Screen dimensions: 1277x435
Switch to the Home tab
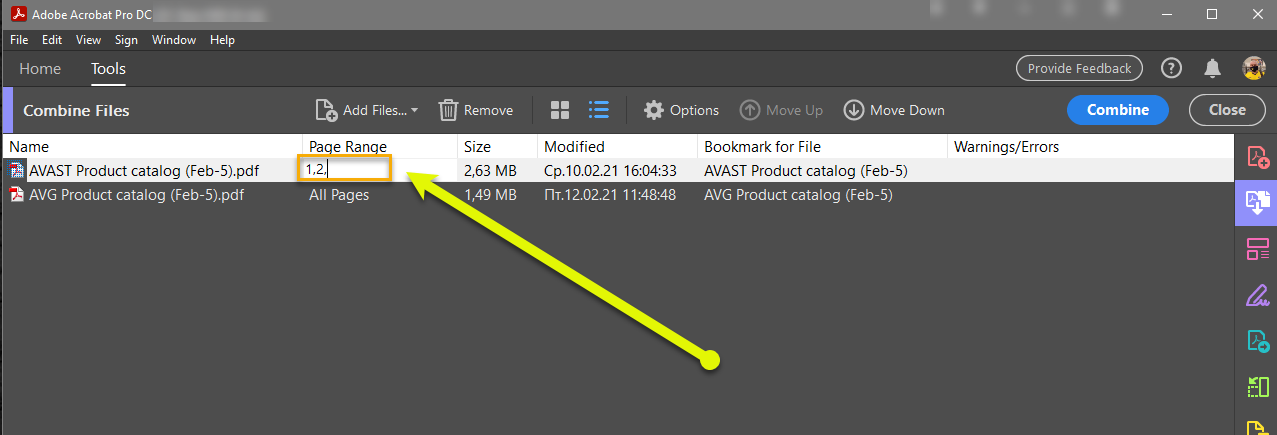(x=40, y=69)
